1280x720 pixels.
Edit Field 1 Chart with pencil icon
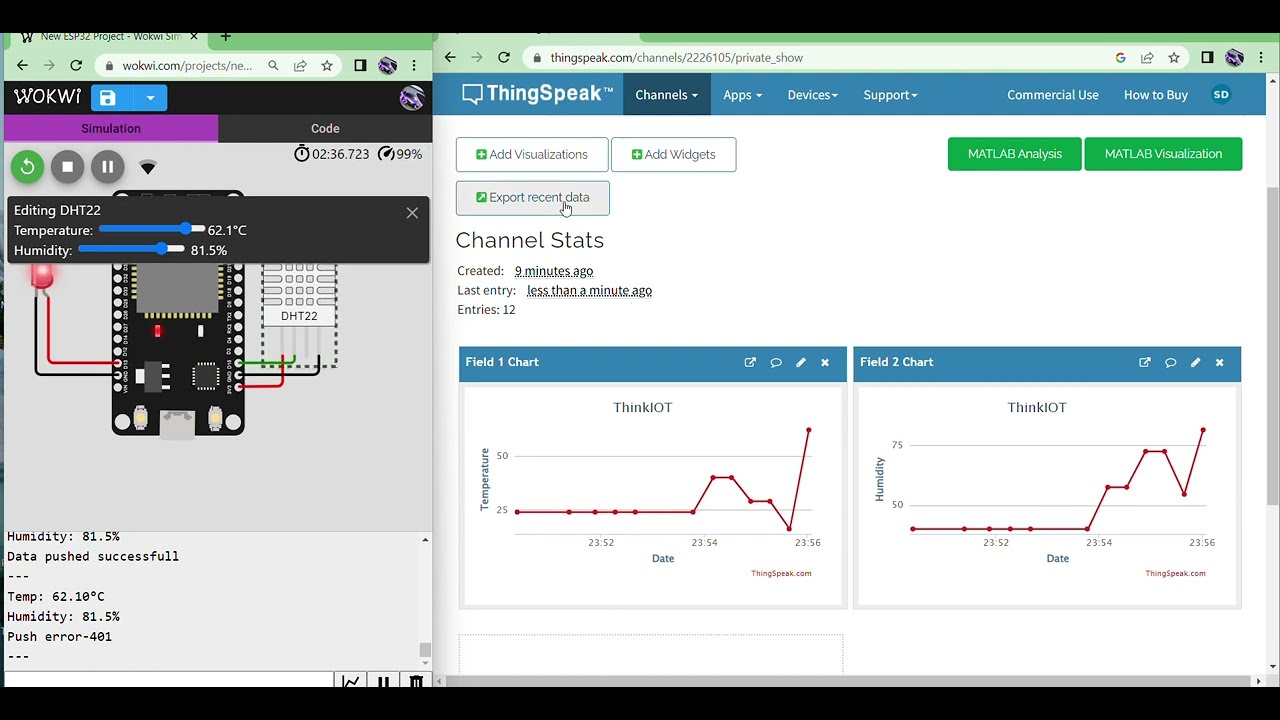800,362
